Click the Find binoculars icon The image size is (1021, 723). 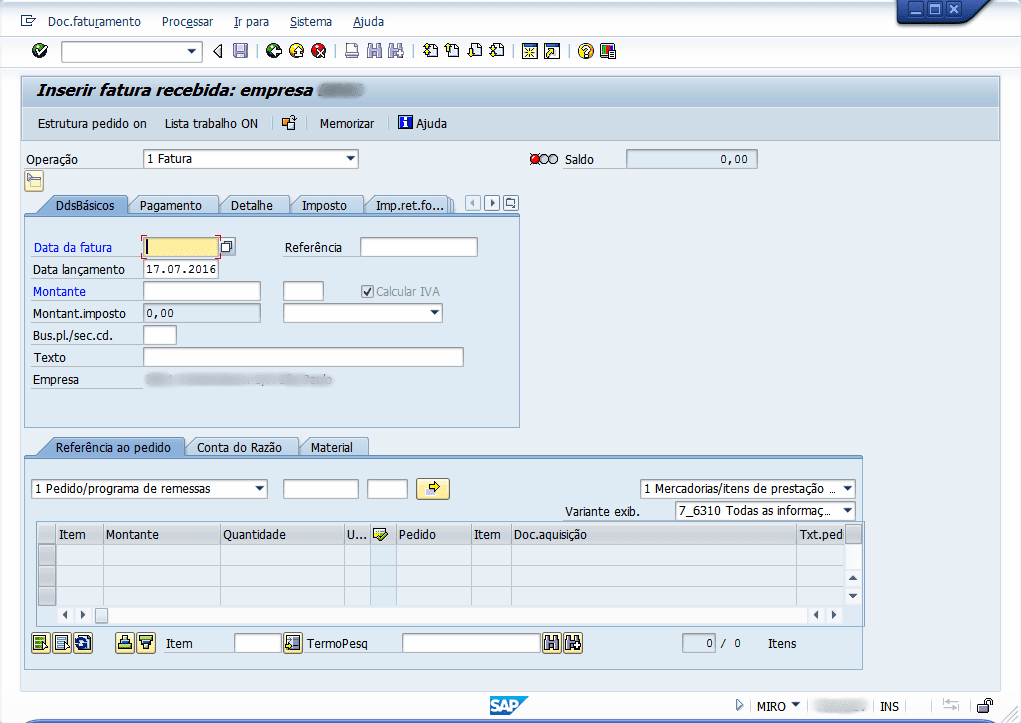click(374, 51)
